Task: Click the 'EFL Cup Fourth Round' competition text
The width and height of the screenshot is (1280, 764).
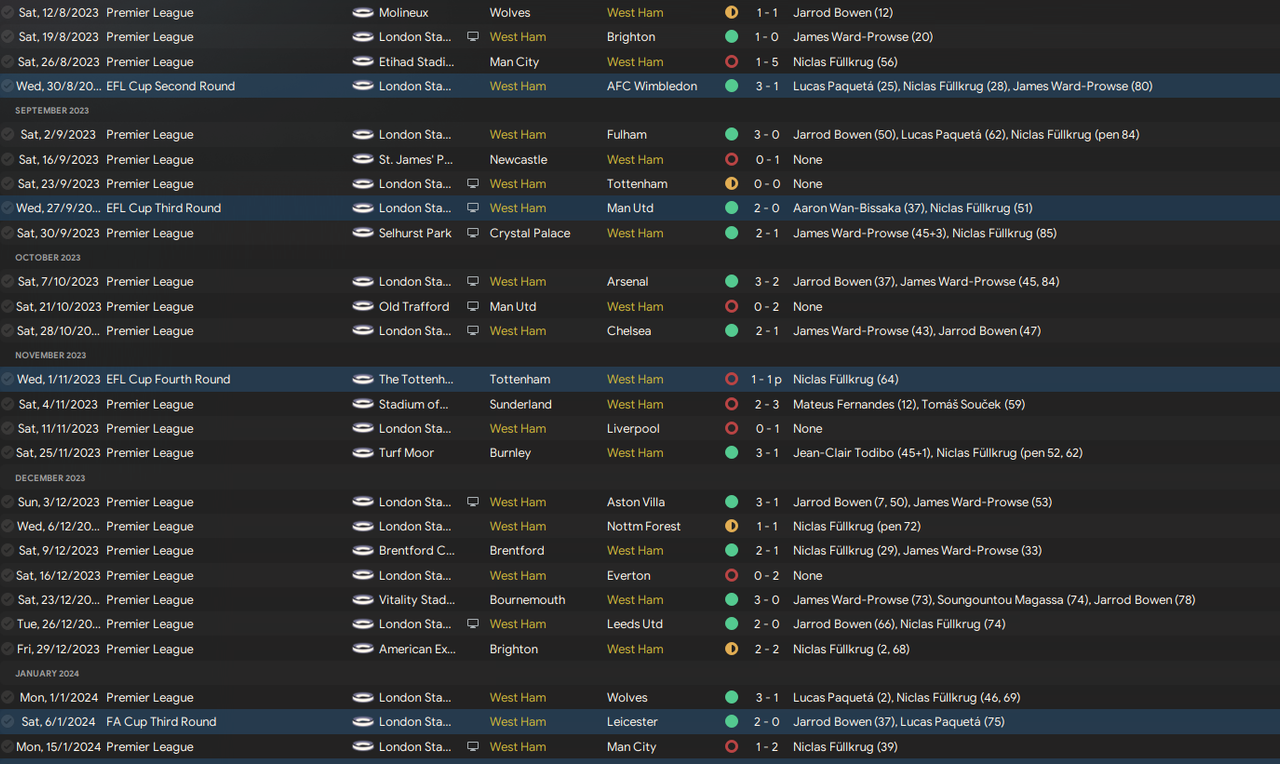Action: click(168, 380)
